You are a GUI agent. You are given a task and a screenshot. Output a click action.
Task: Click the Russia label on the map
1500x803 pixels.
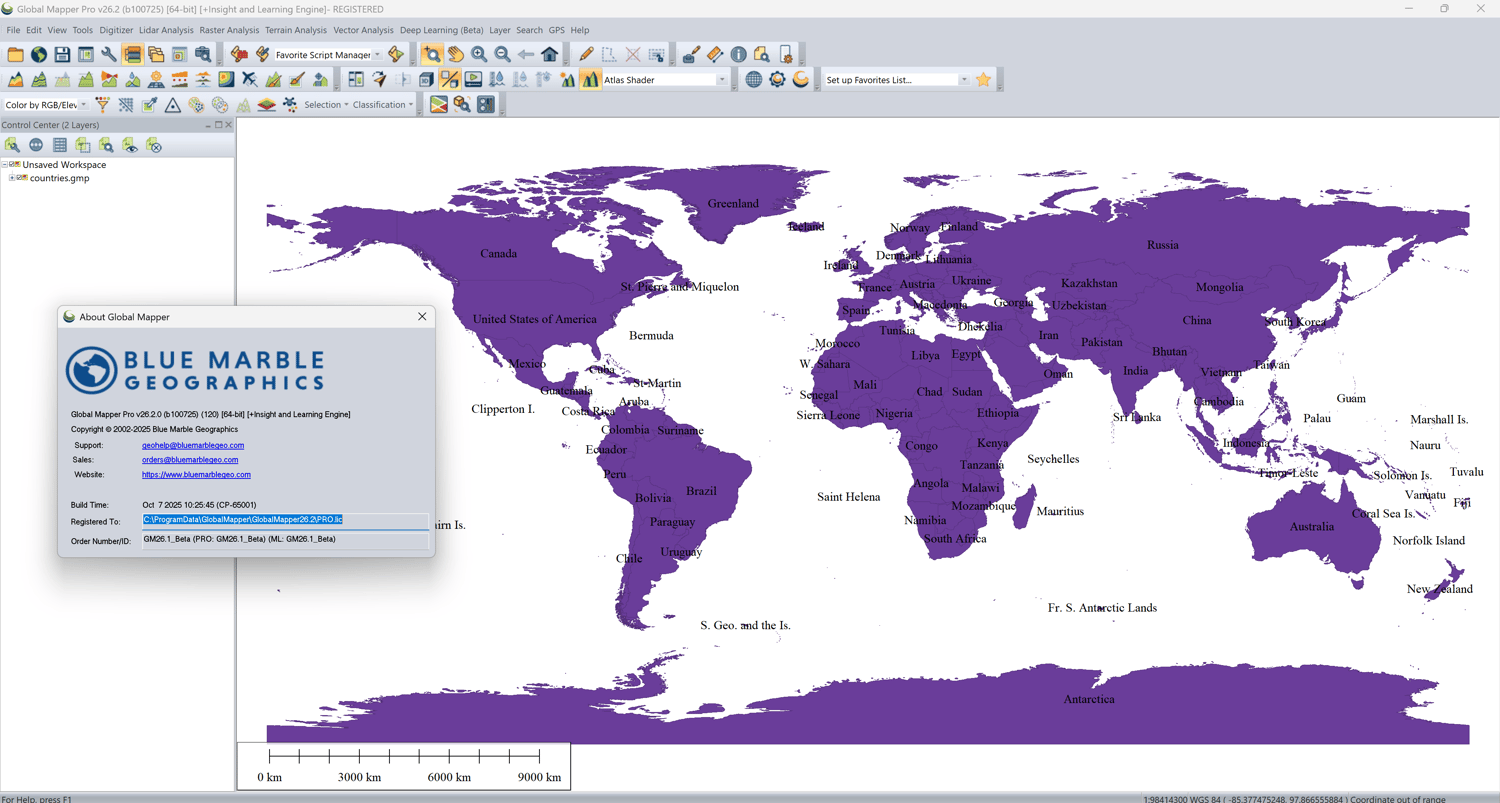point(1163,245)
